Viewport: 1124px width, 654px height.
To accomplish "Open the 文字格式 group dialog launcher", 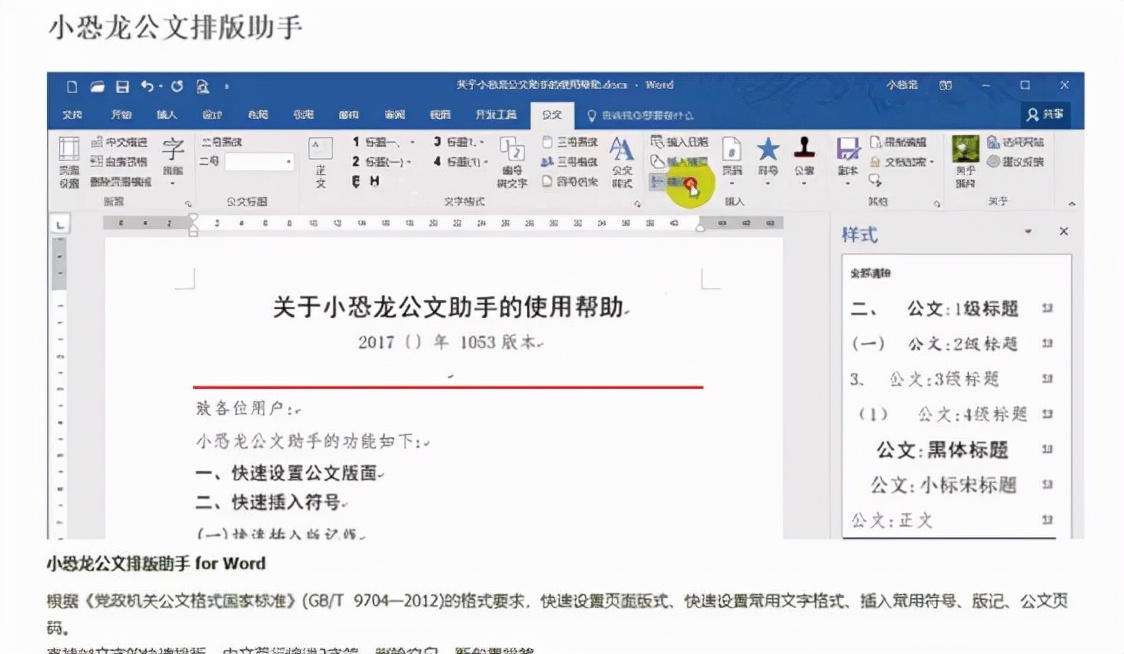I will click(637, 204).
